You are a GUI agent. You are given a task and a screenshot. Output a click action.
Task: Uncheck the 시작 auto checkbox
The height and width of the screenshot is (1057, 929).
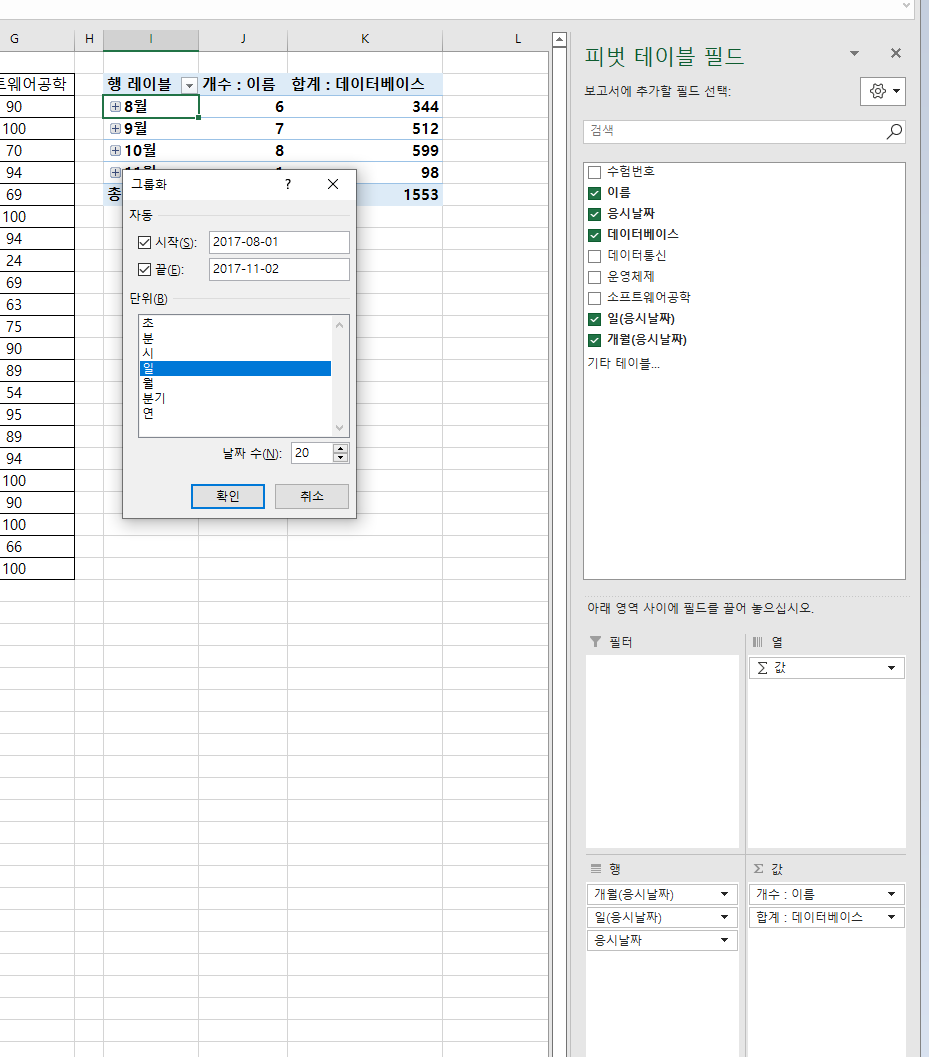click(144, 242)
